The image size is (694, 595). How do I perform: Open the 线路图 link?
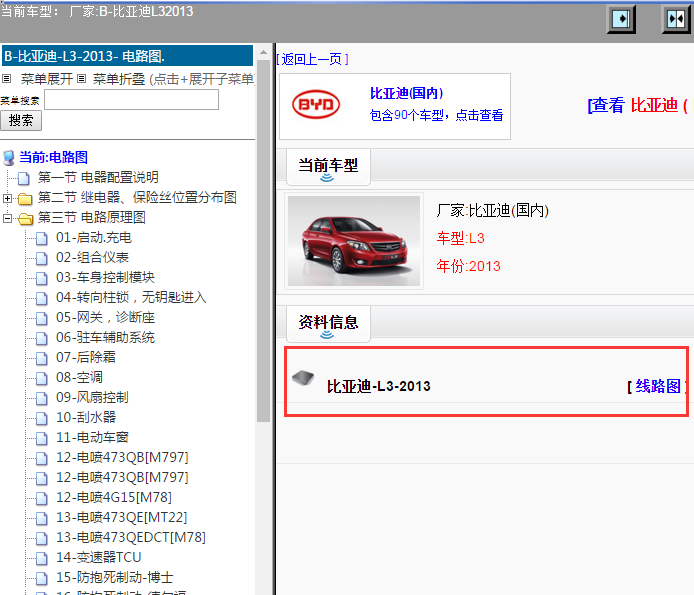[x=658, y=386]
